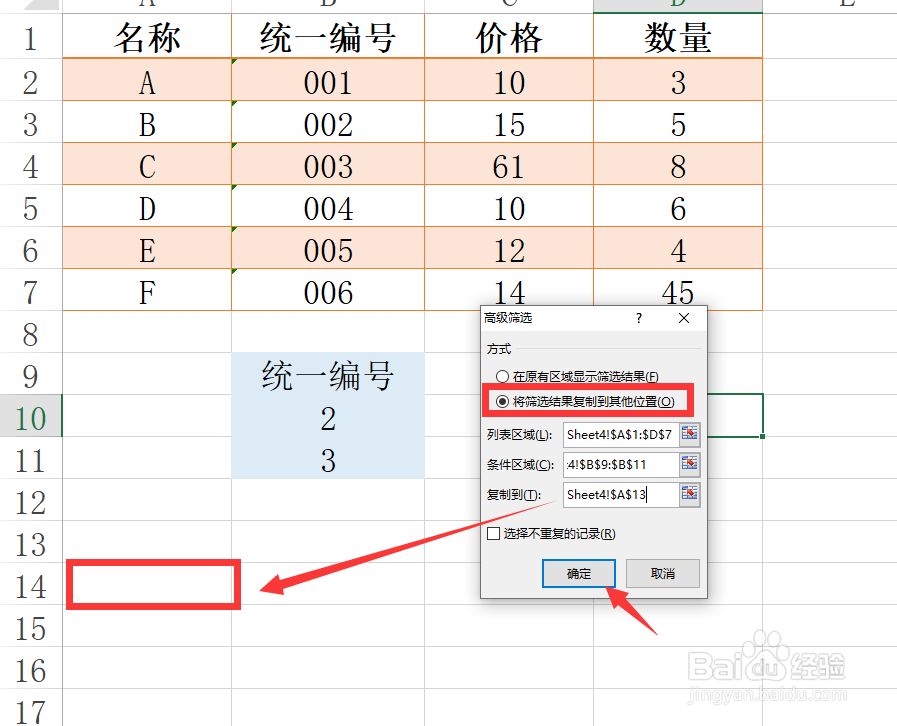
Task: Select row header 2
Action: (x=30, y=82)
